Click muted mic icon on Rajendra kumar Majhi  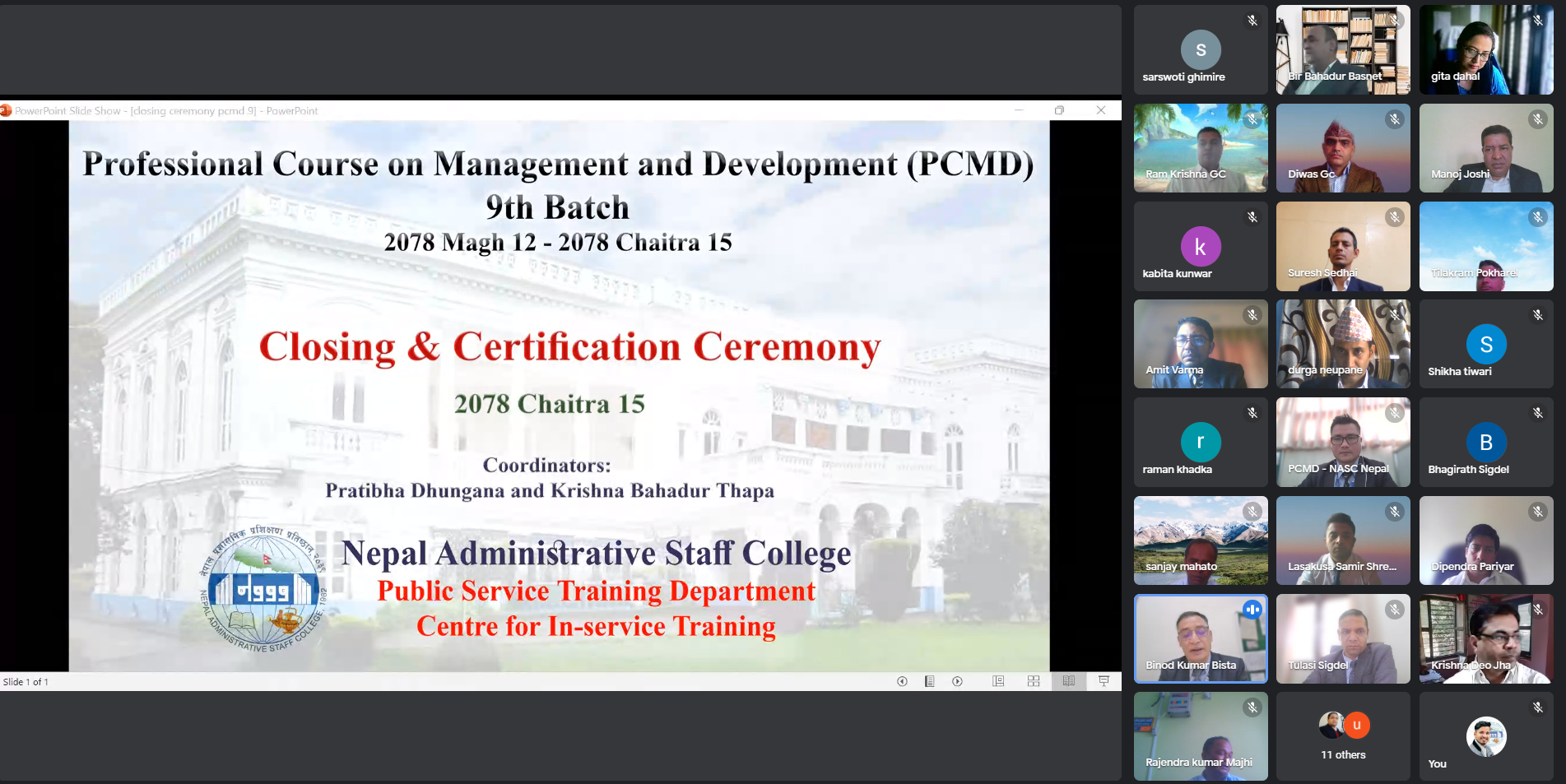pos(1252,707)
